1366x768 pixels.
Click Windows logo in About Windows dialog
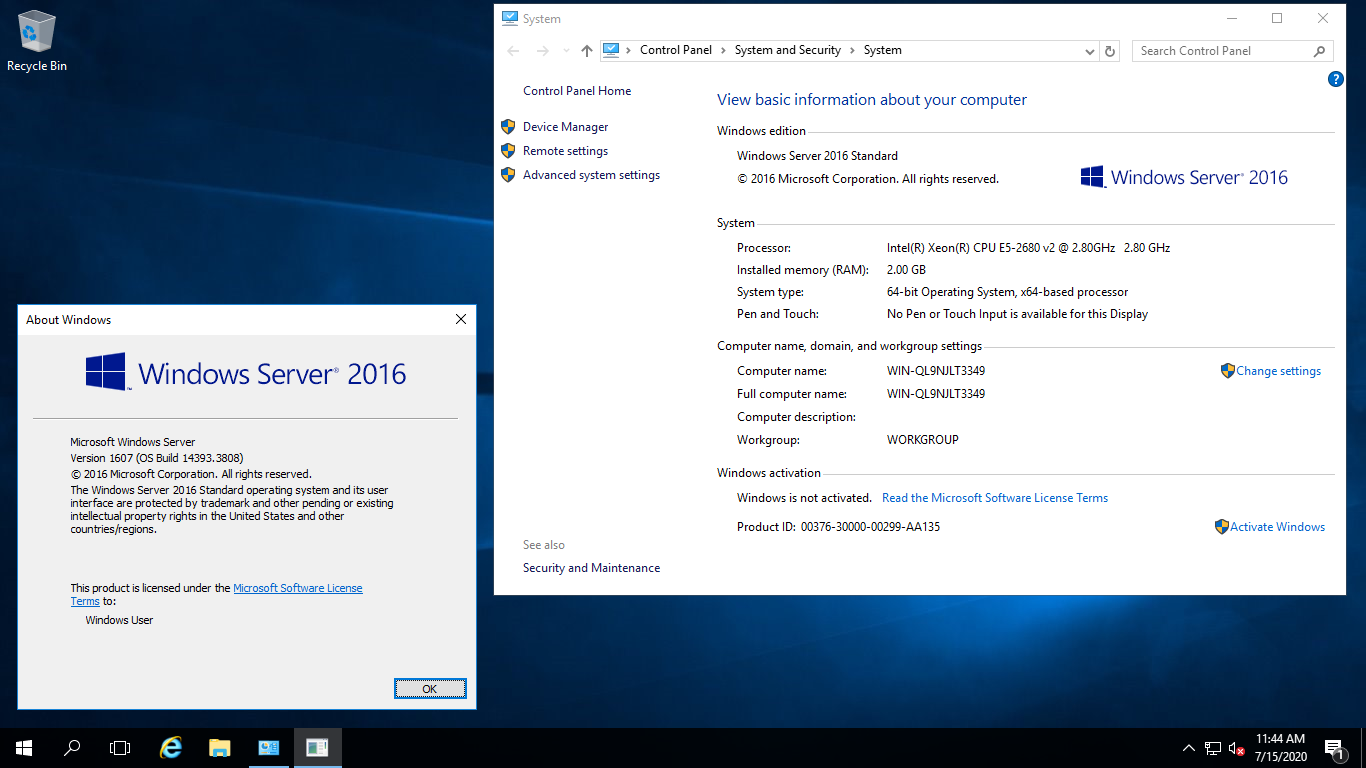[x=105, y=371]
